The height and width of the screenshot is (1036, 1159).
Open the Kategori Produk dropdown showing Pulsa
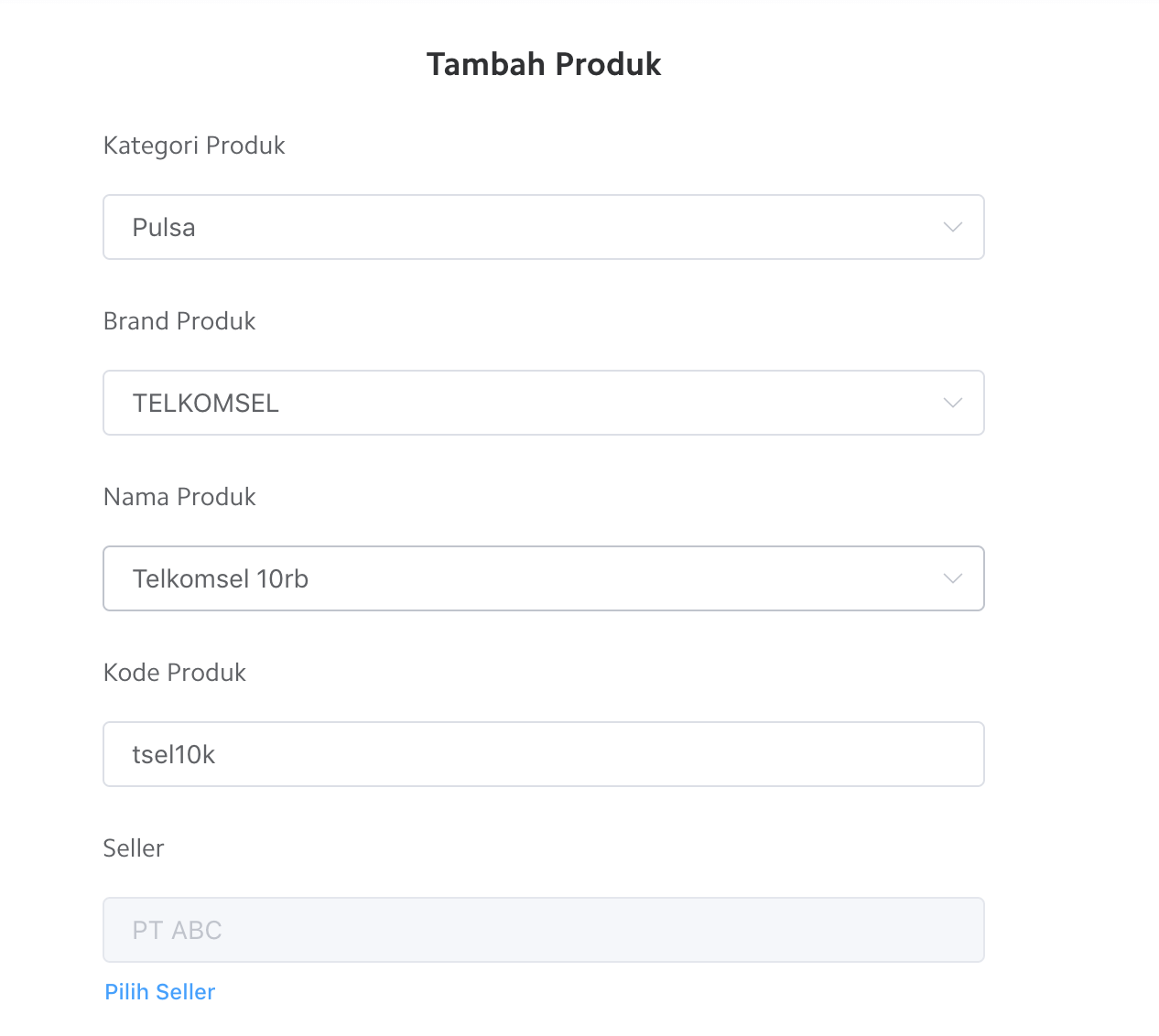[543, 227]
